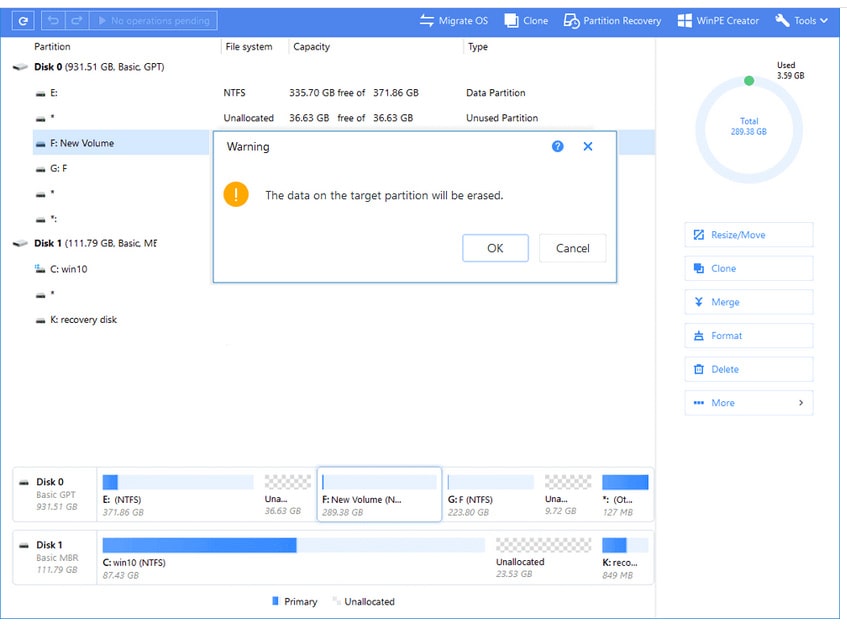Screen dimensions: 847x625
Task: Select K: reco... block in disk map
Action: click(625, 558)
